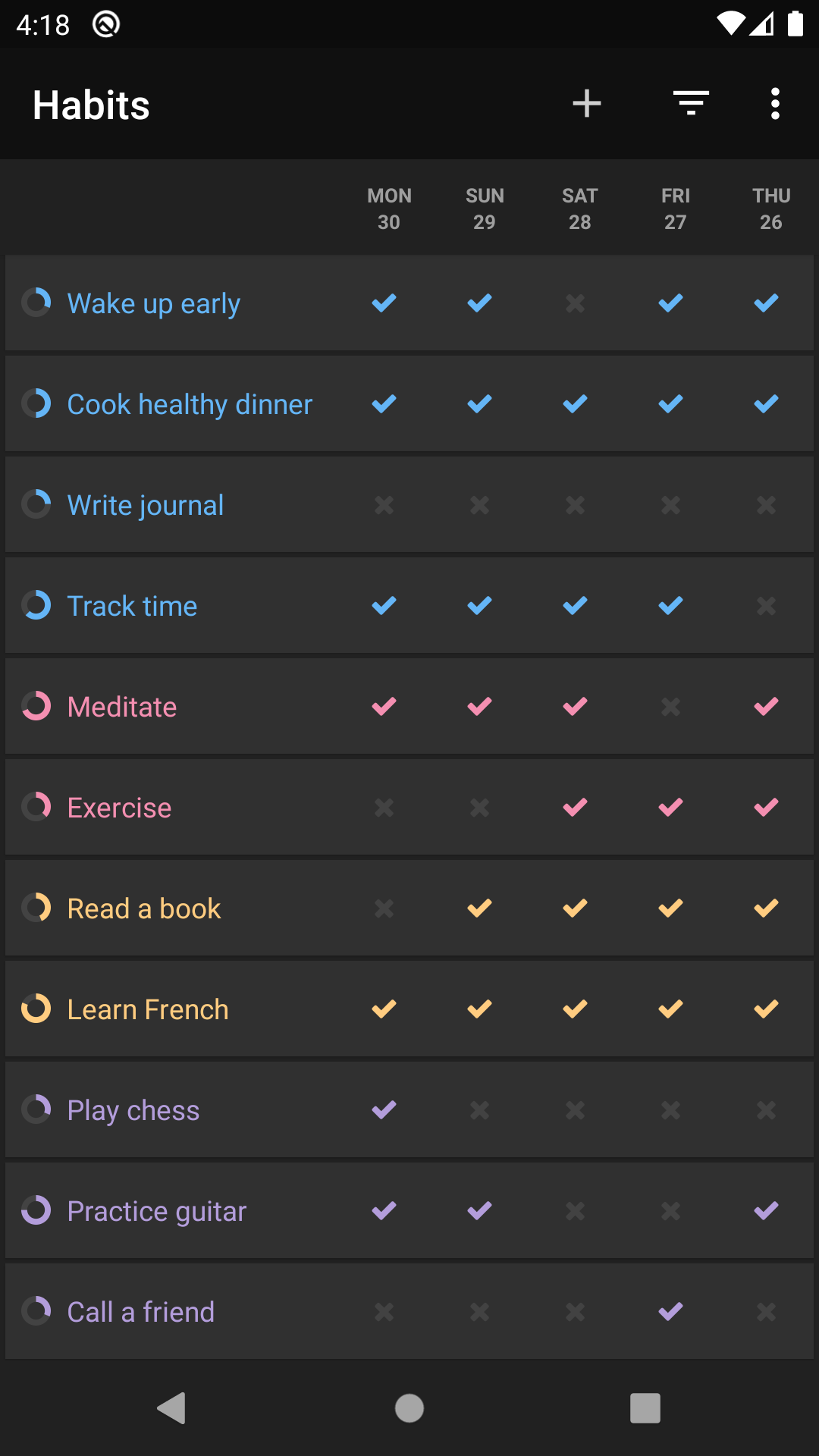Tap the recent apps square button
The width and height of the screenshot is (819, 1456).
click(x=645, y=1408)
